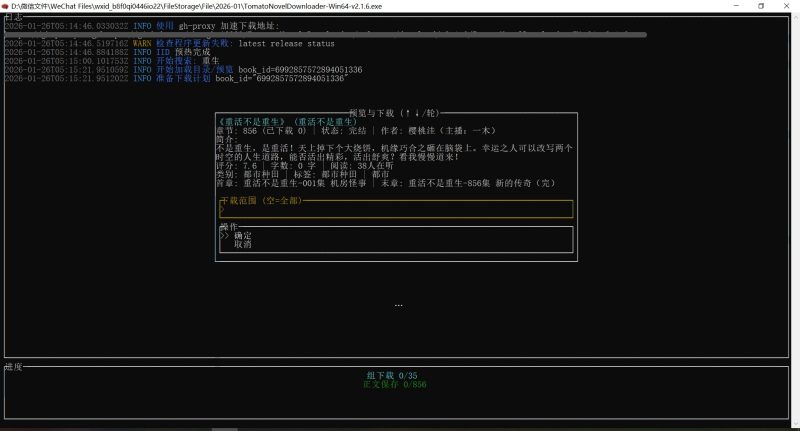This screenshot has height=431, width=800.
Task: Focus the 下载范围 input field
Action: coord(396,209)
